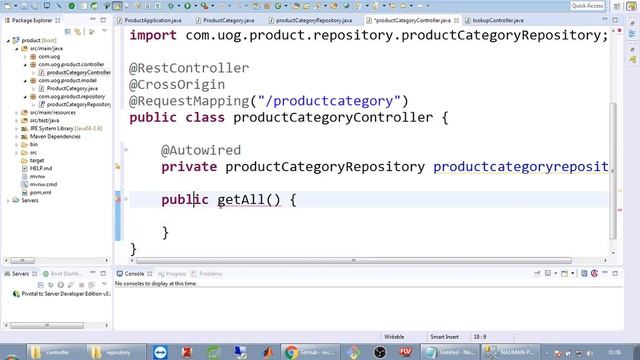Open the Boot Dashboard tab
The image size is (640, 360).
[x=62, y=273]
